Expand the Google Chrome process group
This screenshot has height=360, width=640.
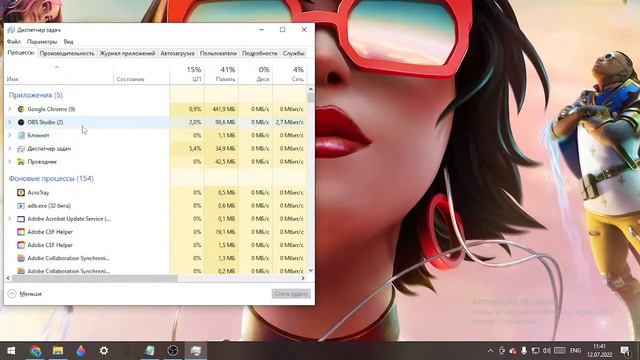coord(9,109)
